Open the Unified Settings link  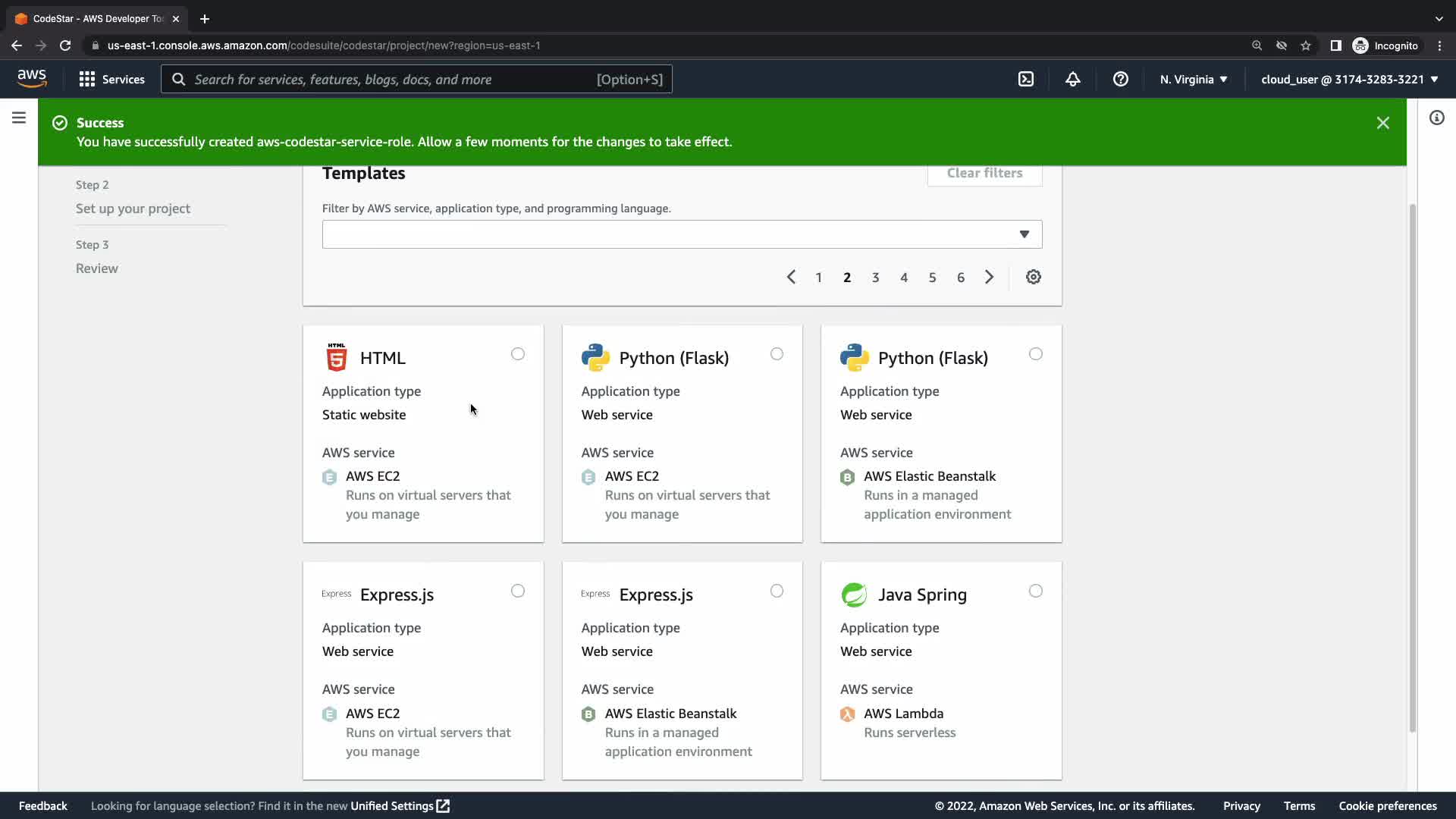tap(400, 805)
